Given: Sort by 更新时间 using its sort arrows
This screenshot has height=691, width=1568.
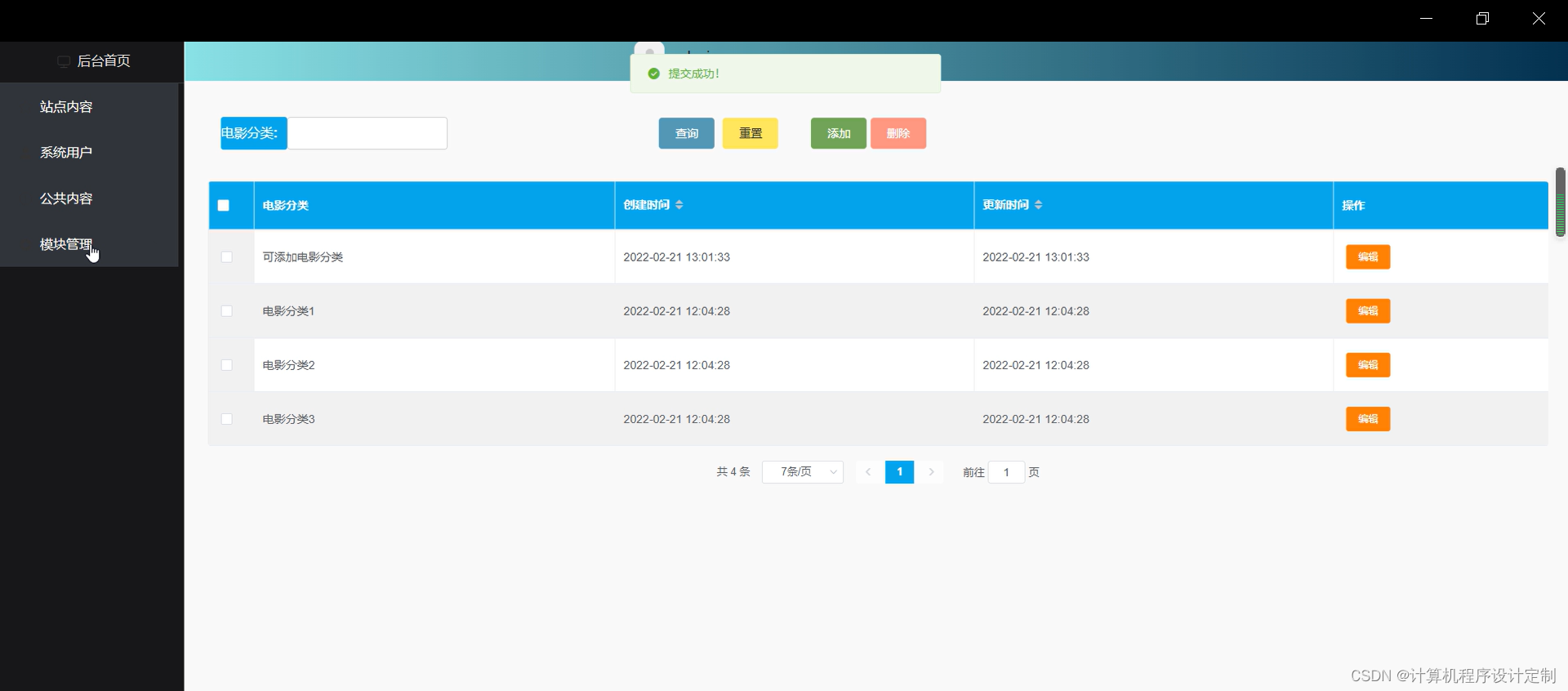Looking at the screenshot, I should (1039, 205).
